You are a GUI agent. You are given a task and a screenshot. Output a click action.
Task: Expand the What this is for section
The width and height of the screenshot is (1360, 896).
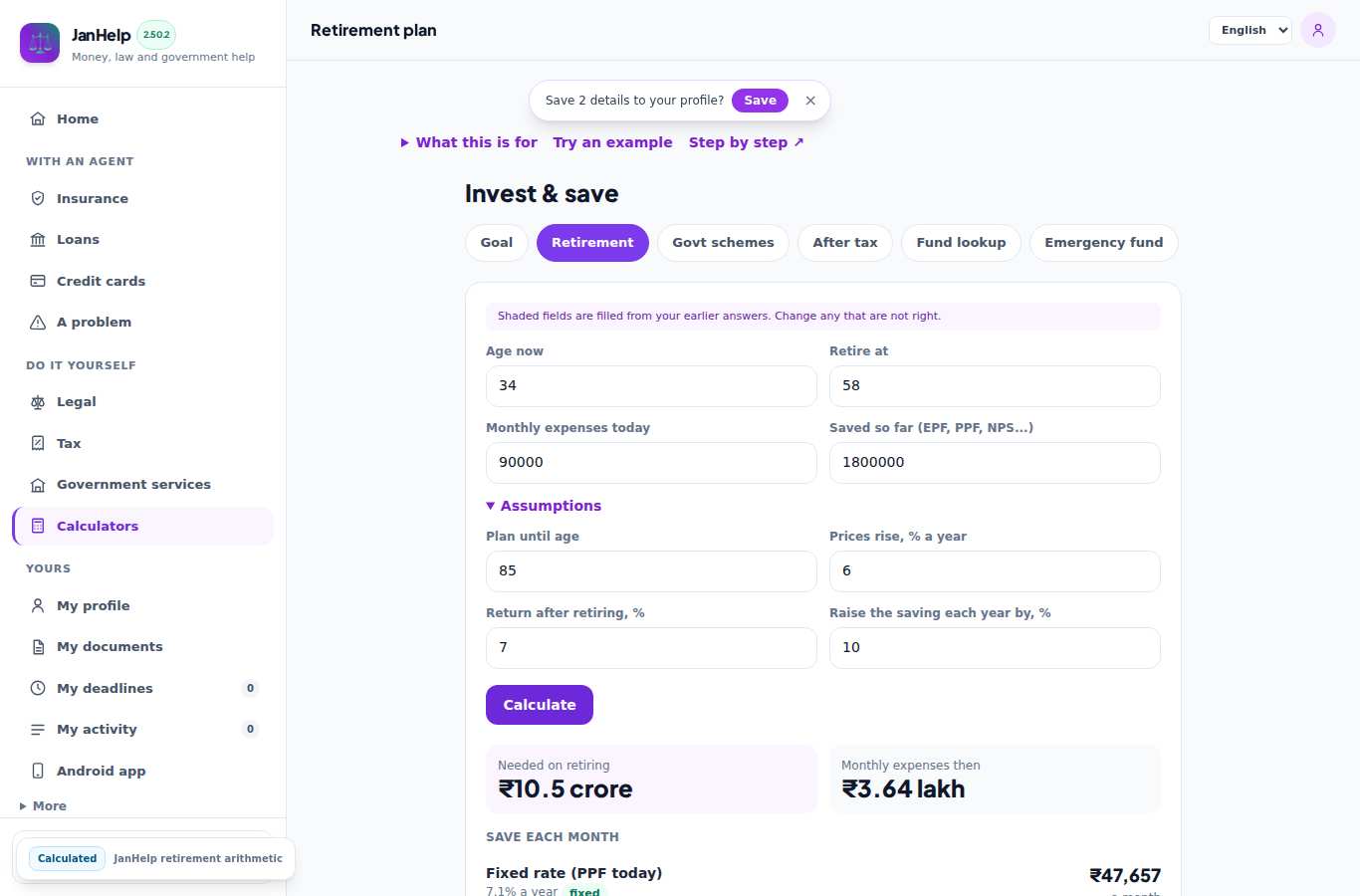469,142
